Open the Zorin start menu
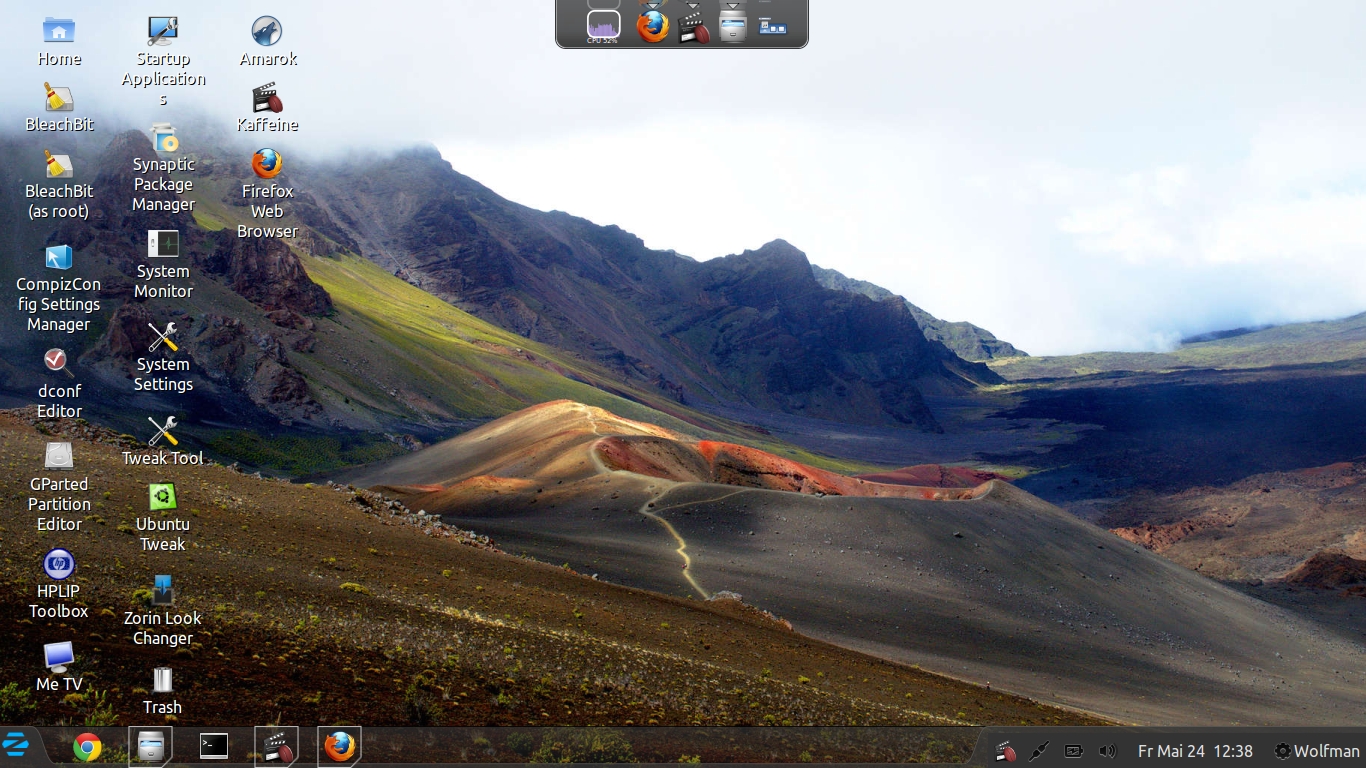 [16, 746]
